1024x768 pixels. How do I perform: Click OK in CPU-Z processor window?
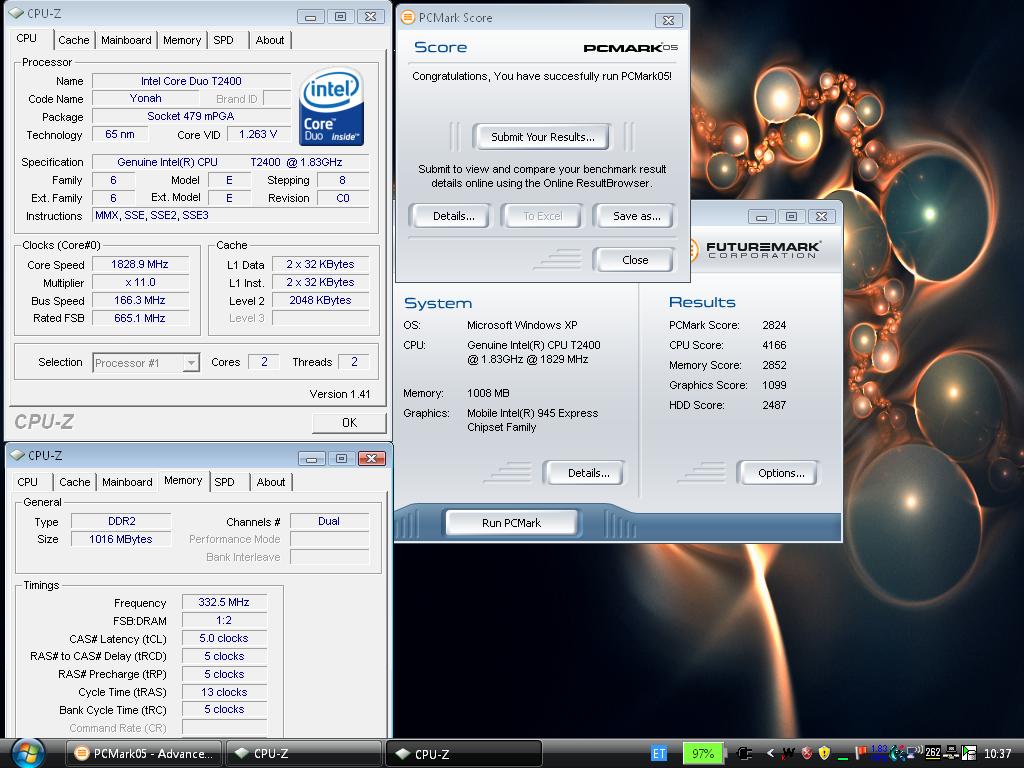(x=349, y=423)
